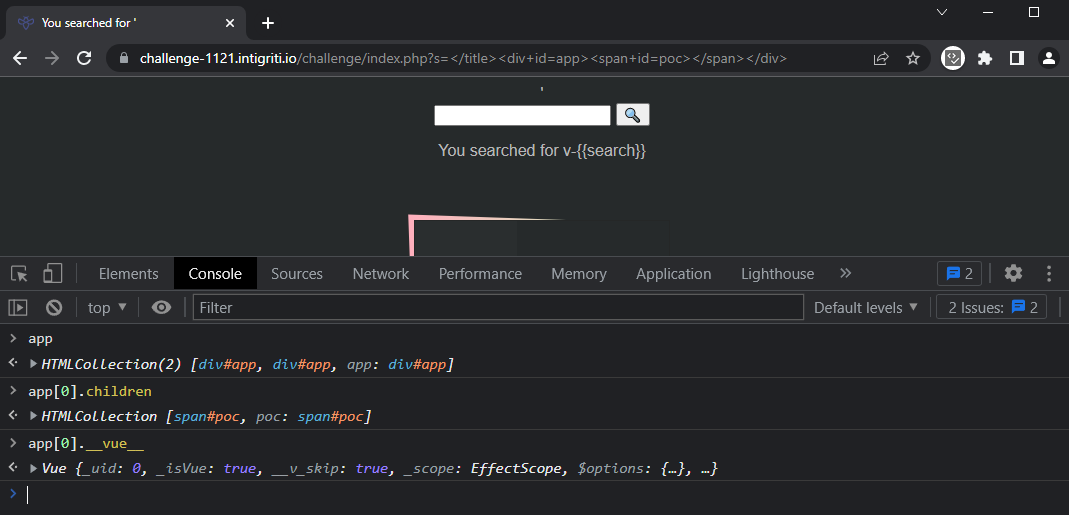
Task: Open DevTools three-dot customize menu
Action: point(1049,273)
